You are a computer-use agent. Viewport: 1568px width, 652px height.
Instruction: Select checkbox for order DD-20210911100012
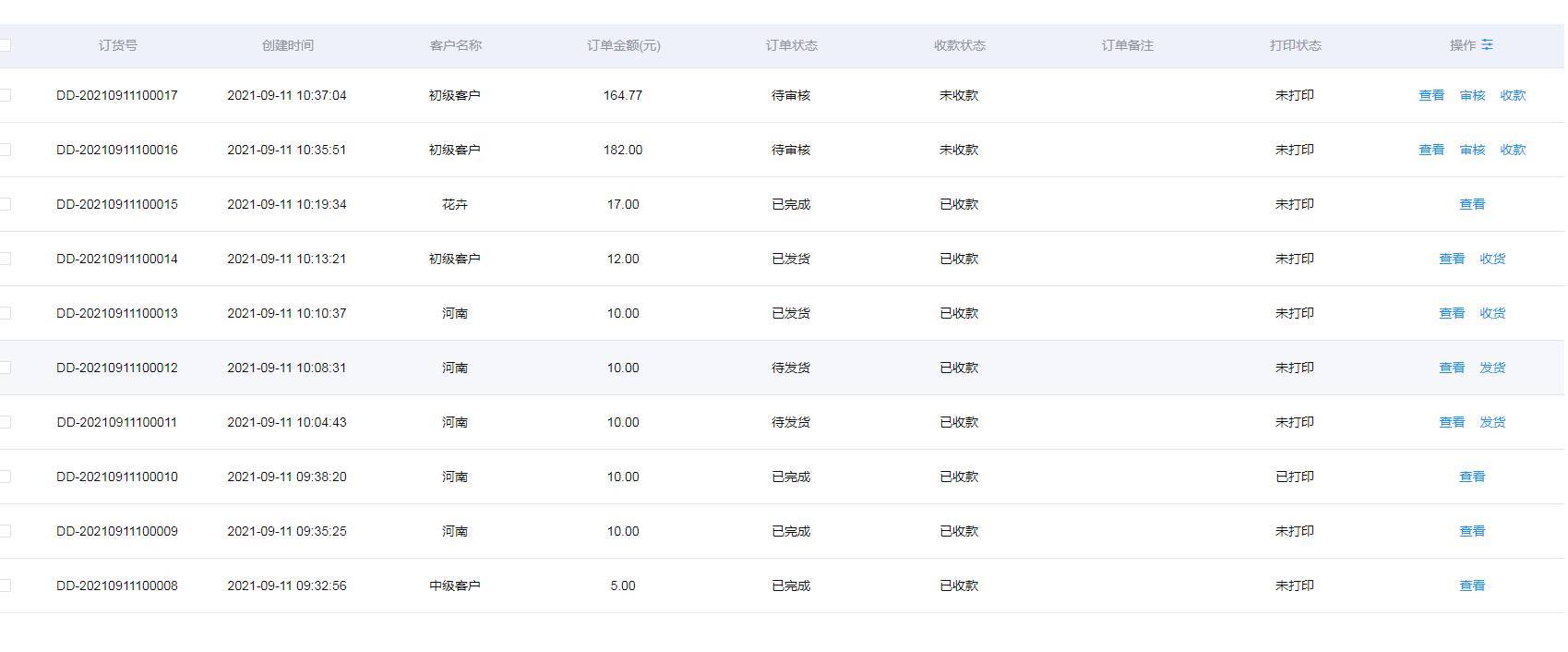5,368
